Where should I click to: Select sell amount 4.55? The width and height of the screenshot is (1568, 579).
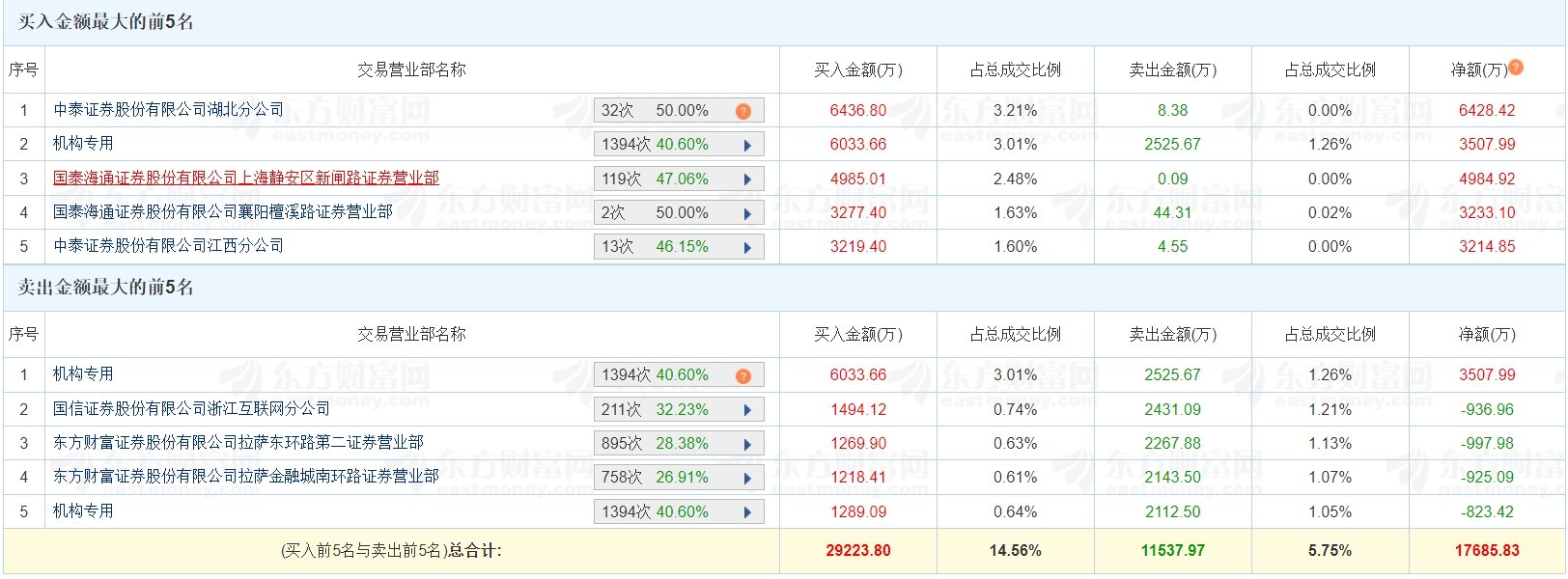(x=1173, y=247)
